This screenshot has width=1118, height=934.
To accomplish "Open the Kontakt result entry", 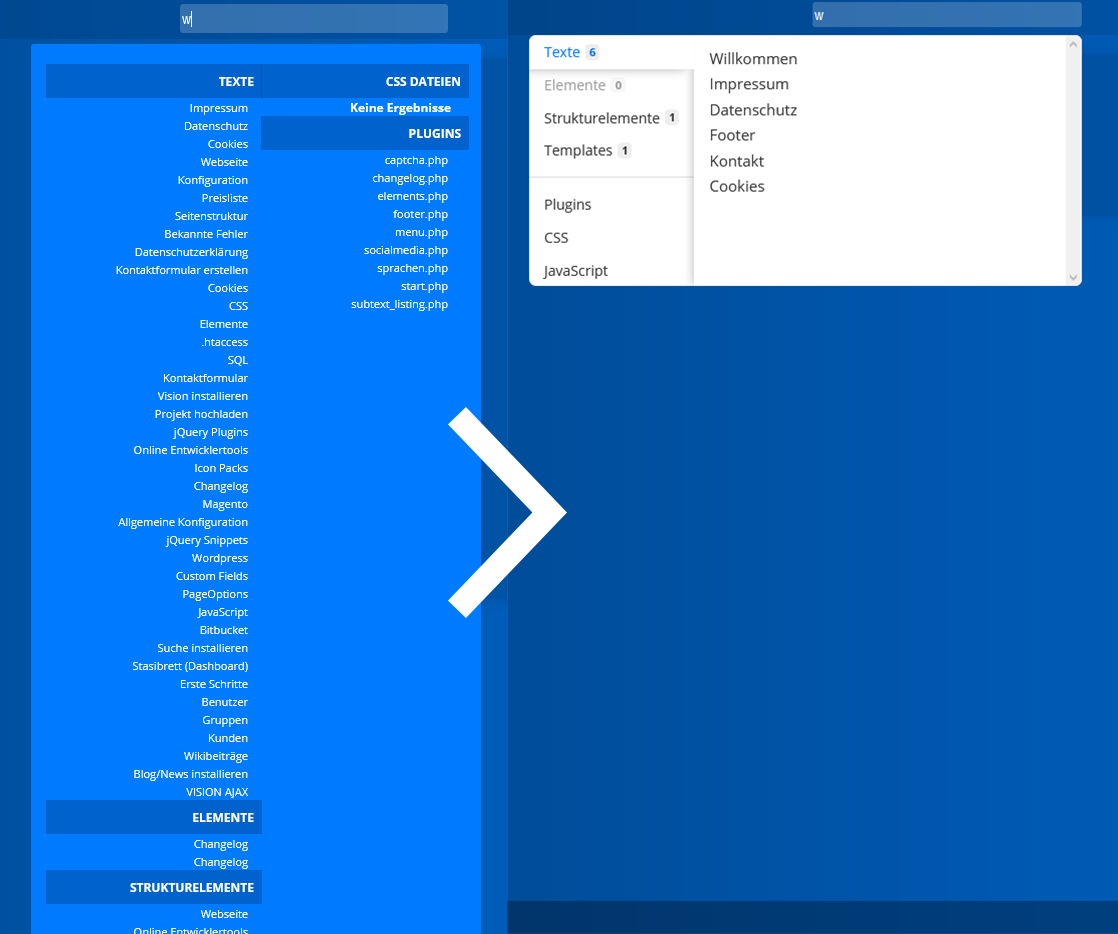I will coord(736,161).
